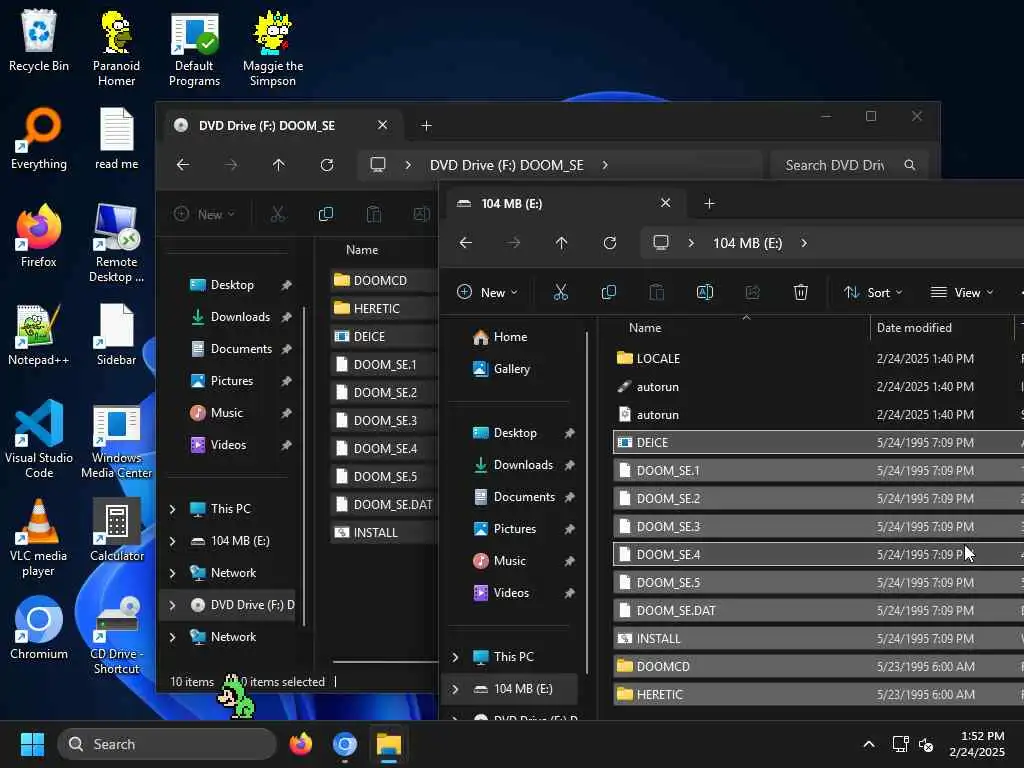Select the HERETIC folder in E: window

click(x=818, y=695)
